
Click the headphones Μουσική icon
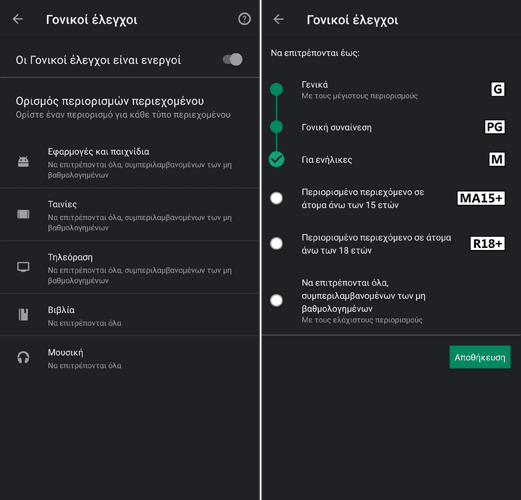click(23, 357)
